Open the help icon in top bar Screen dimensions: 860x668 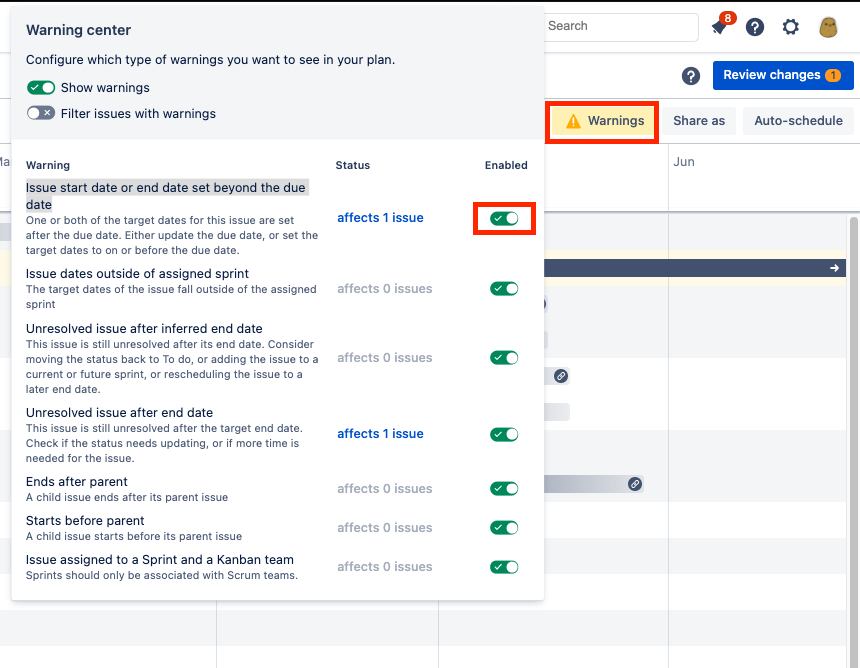point(755,27)
